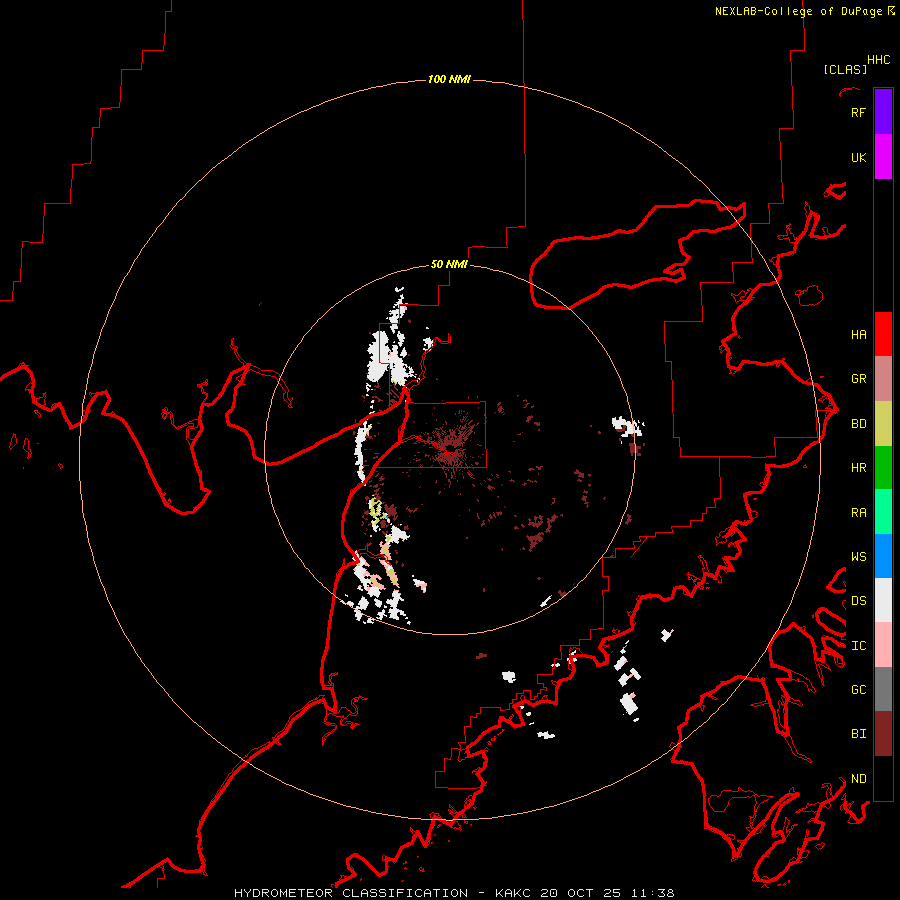This screenshot has width=900, height=900.
Task: Click the RF legend label
Action: 858,112
